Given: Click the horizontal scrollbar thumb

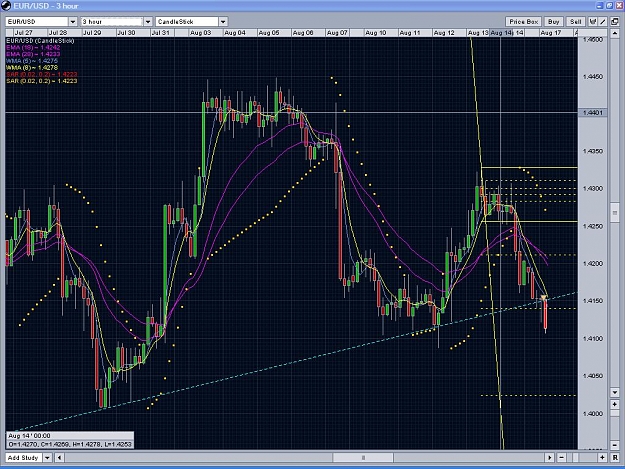Looking at the screenshot, I should 363,457.
